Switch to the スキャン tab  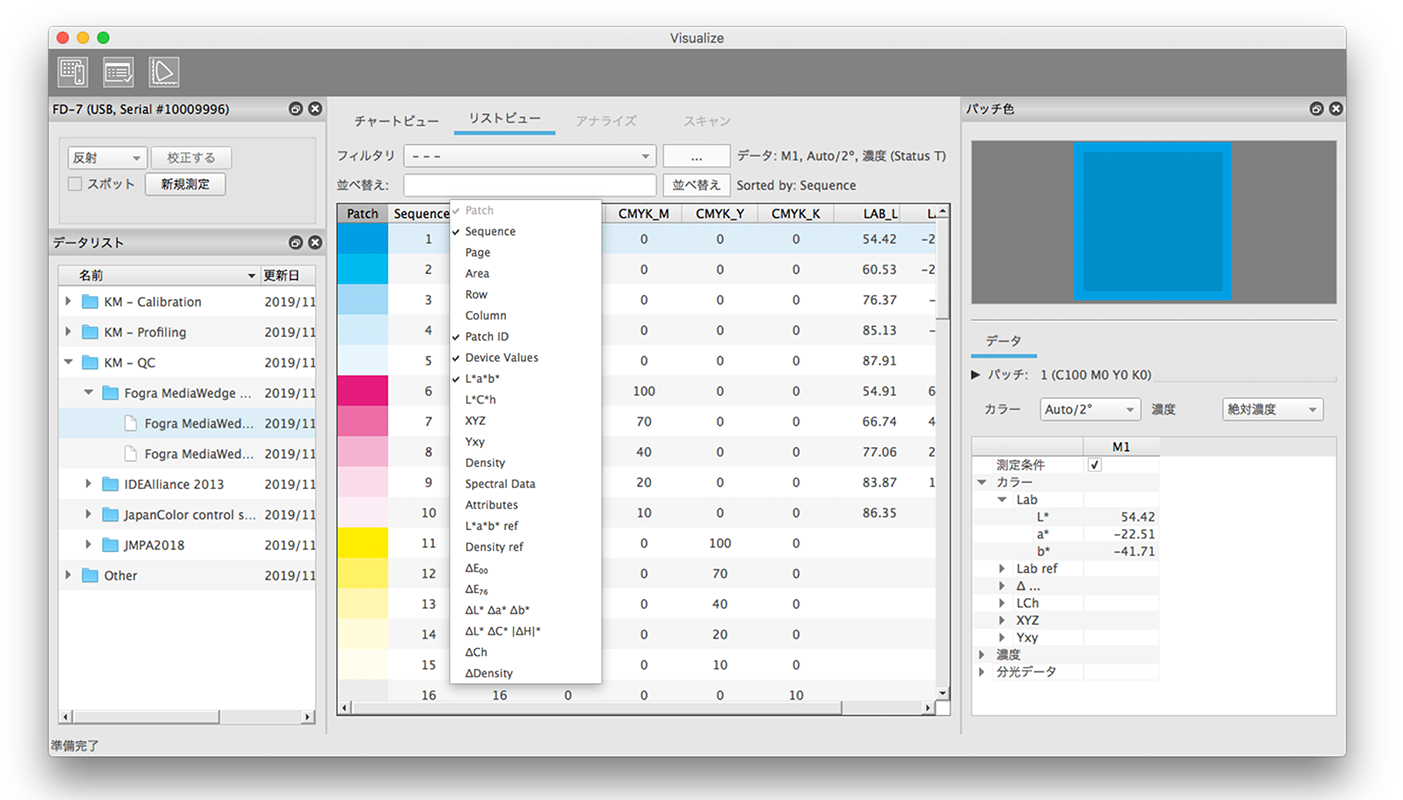[x=707, y=120]
